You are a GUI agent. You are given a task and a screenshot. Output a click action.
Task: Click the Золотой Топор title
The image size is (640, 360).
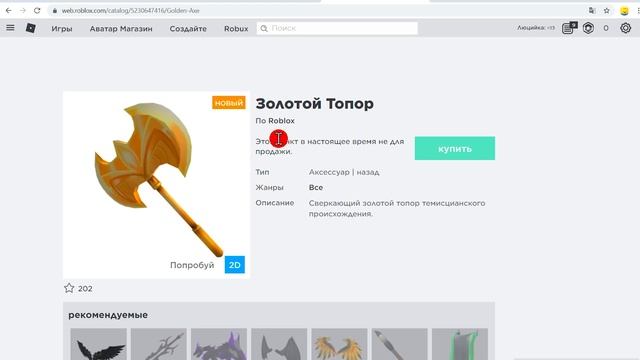click(x=314, y=104)
